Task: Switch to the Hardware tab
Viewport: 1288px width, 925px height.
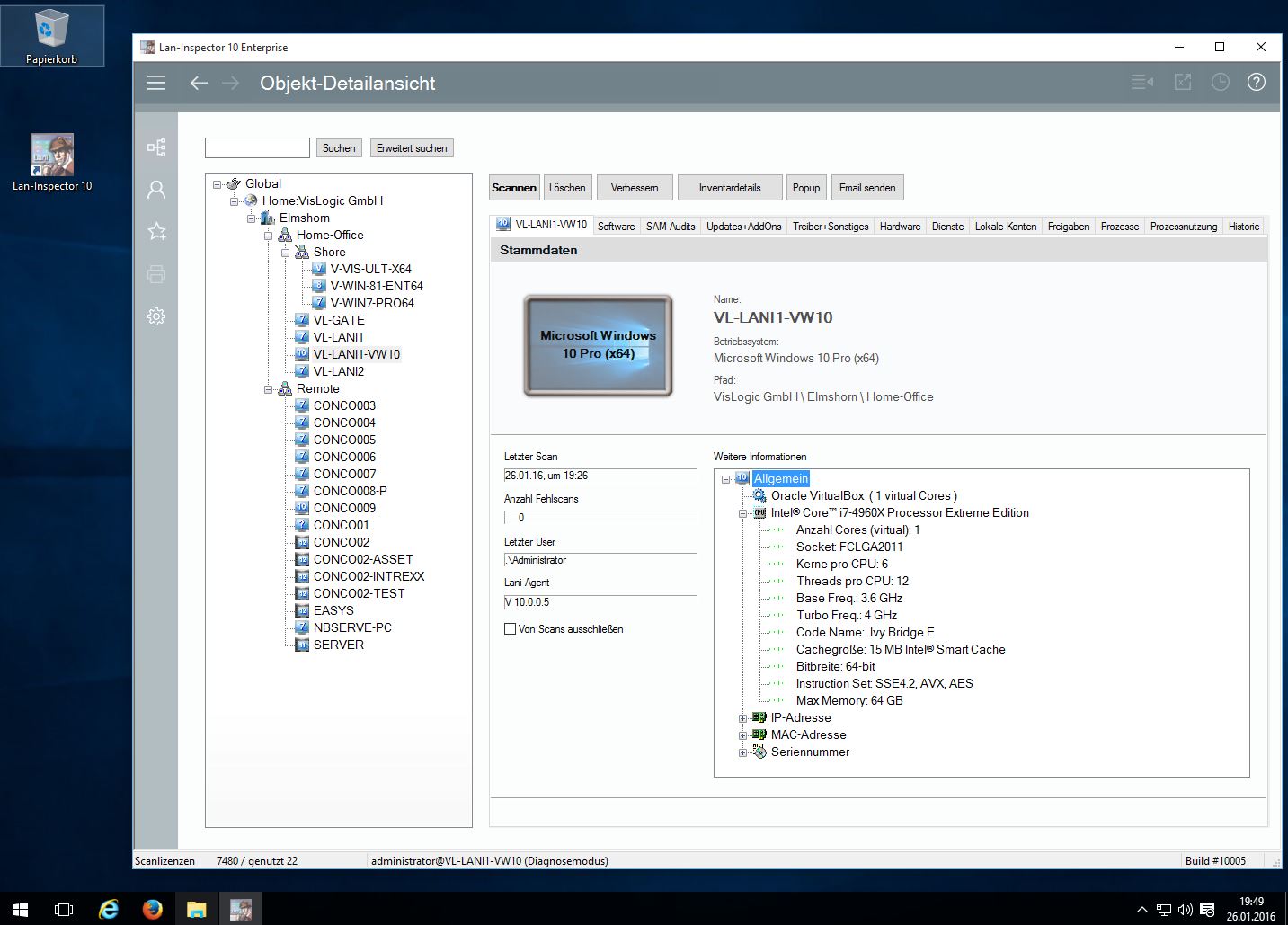Action: [x=900, y=227]
